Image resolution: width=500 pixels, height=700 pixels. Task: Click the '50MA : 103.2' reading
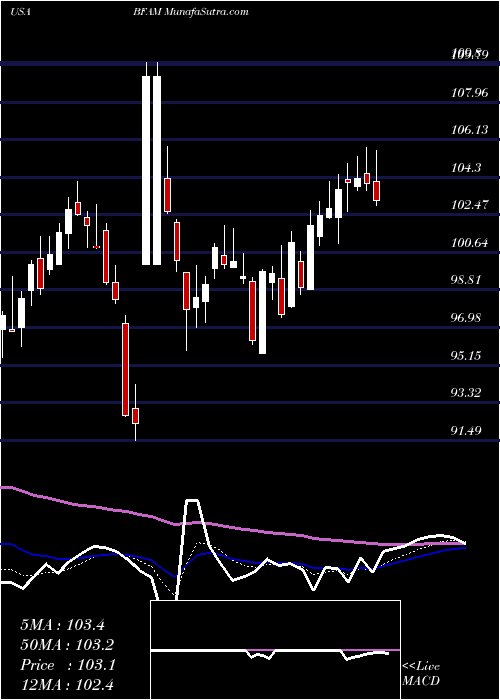67,645
